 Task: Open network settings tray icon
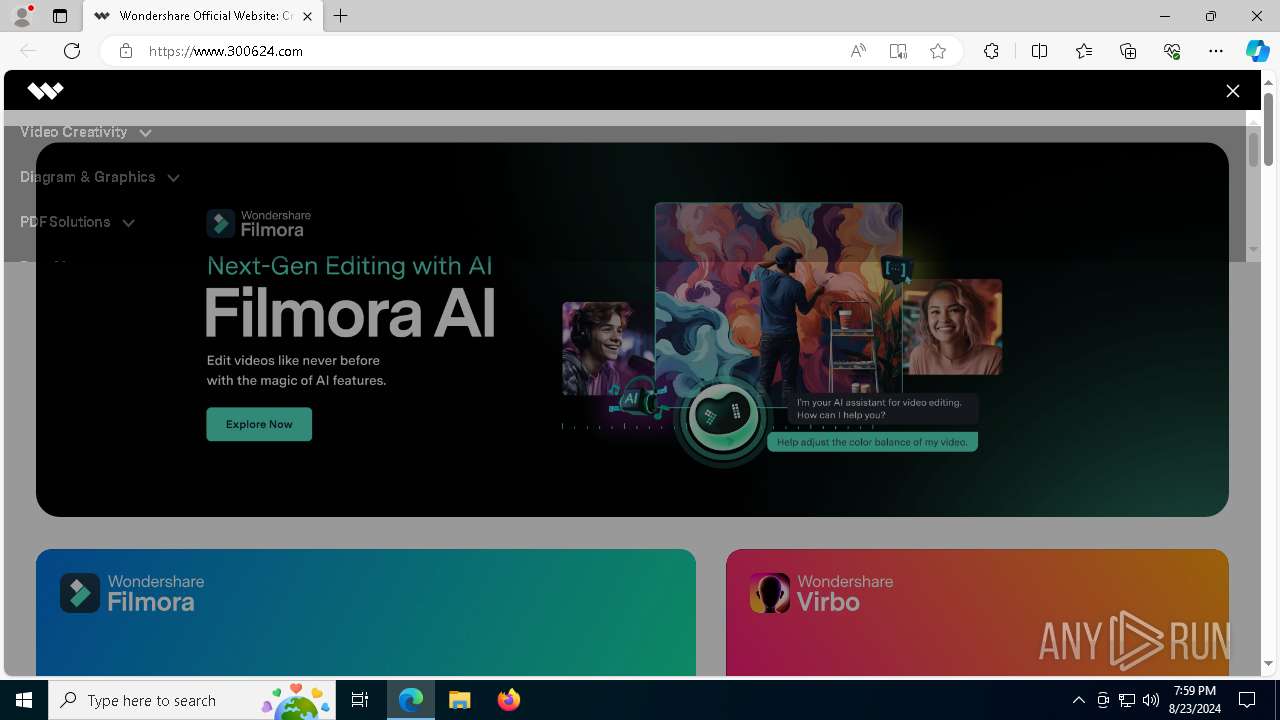(x=1127, y=700)
